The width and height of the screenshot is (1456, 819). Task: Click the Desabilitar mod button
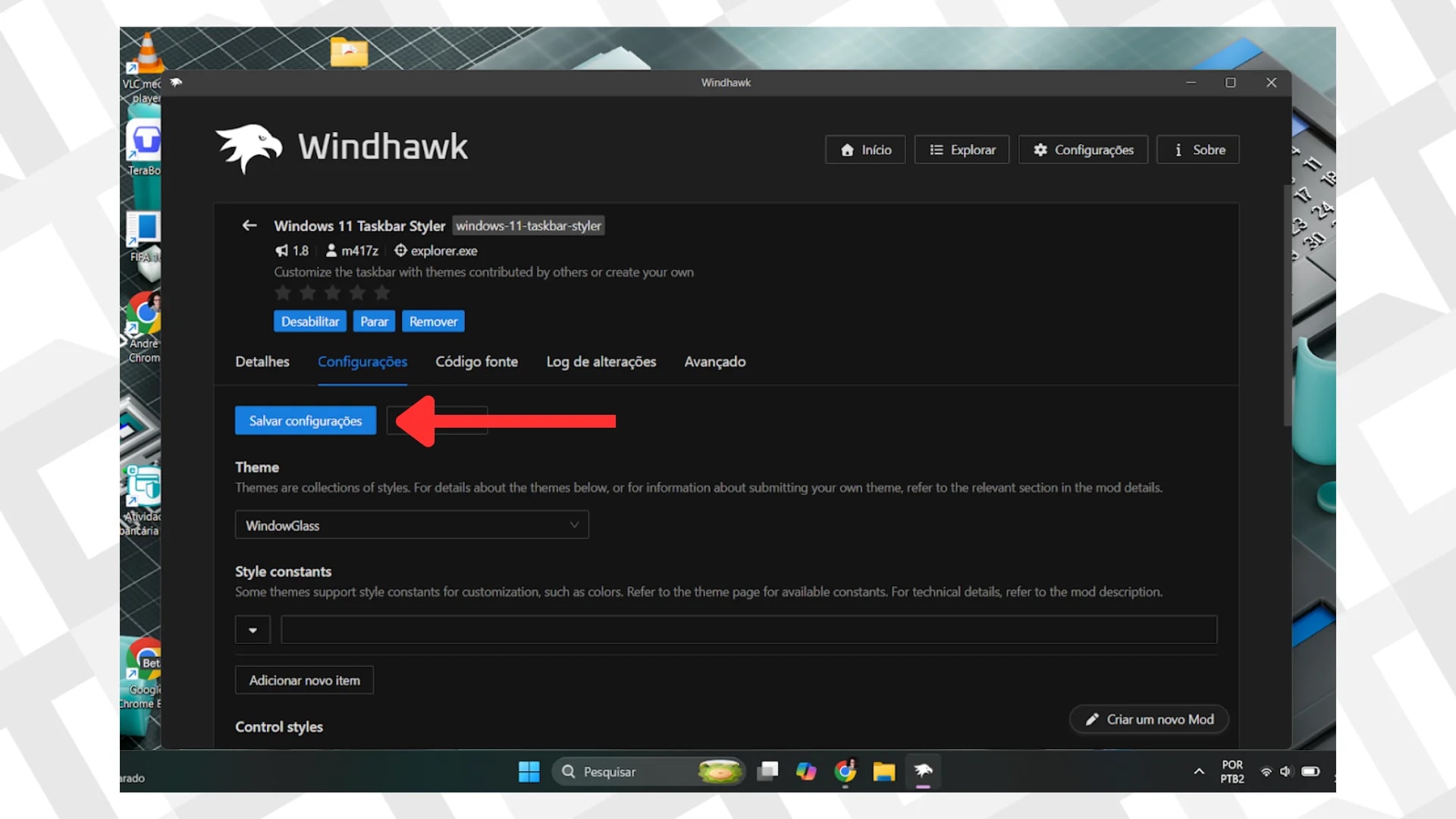tap(310, 322)
